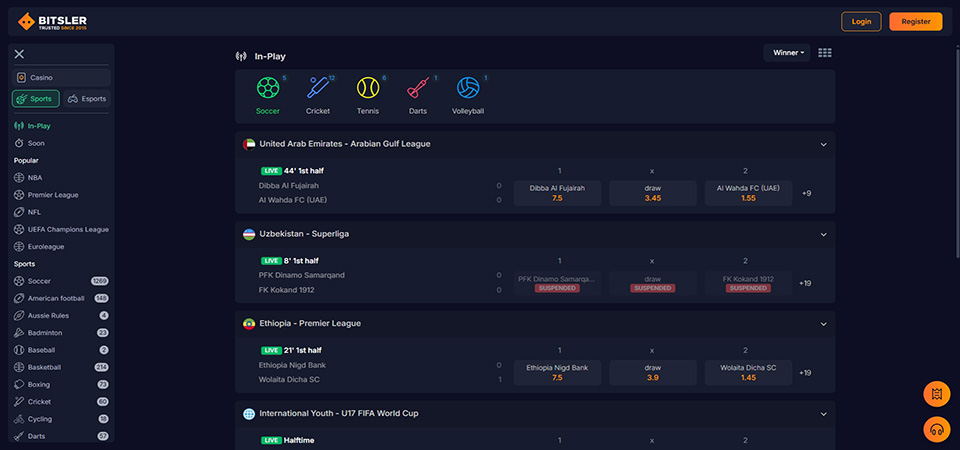The width and height of the screenshot is (960, 450).
Task: Open the bet slip floating icon
Action: (936, 394)
